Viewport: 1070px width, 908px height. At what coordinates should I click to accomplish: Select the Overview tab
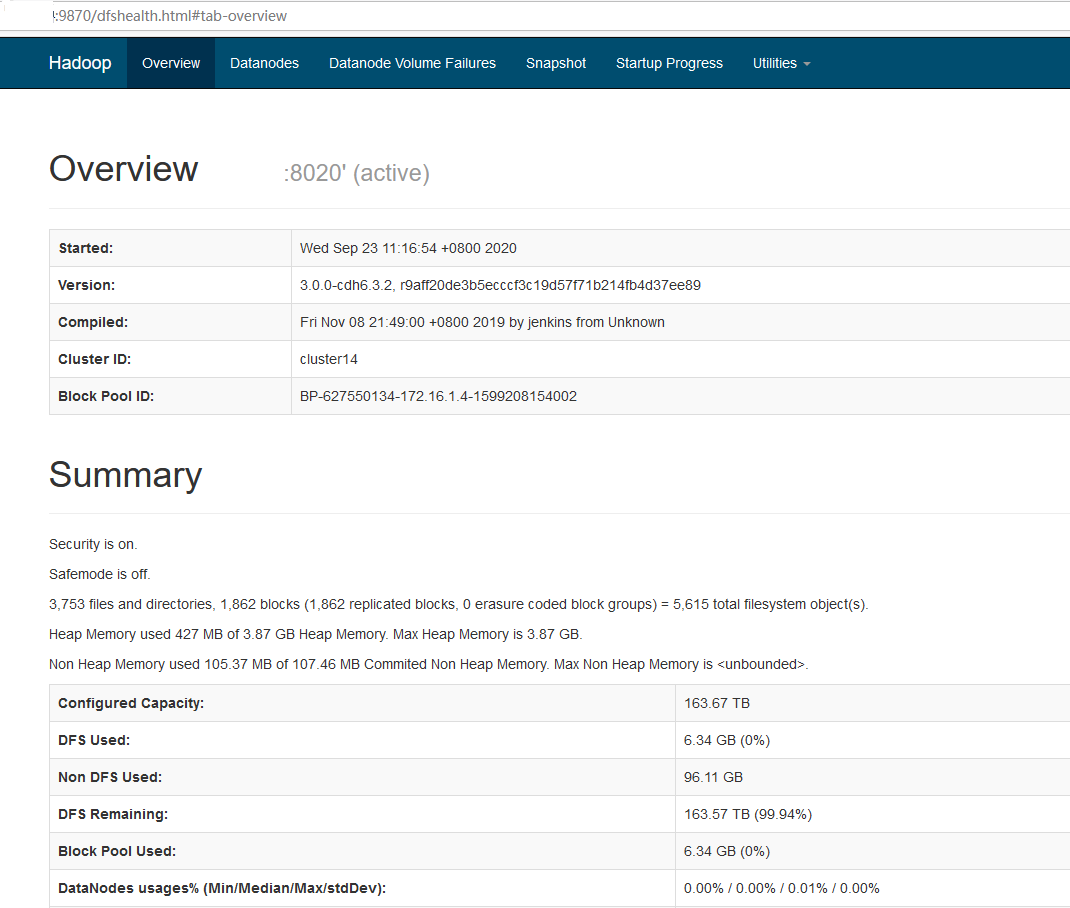pyautogui.click(x=171, y=63)
